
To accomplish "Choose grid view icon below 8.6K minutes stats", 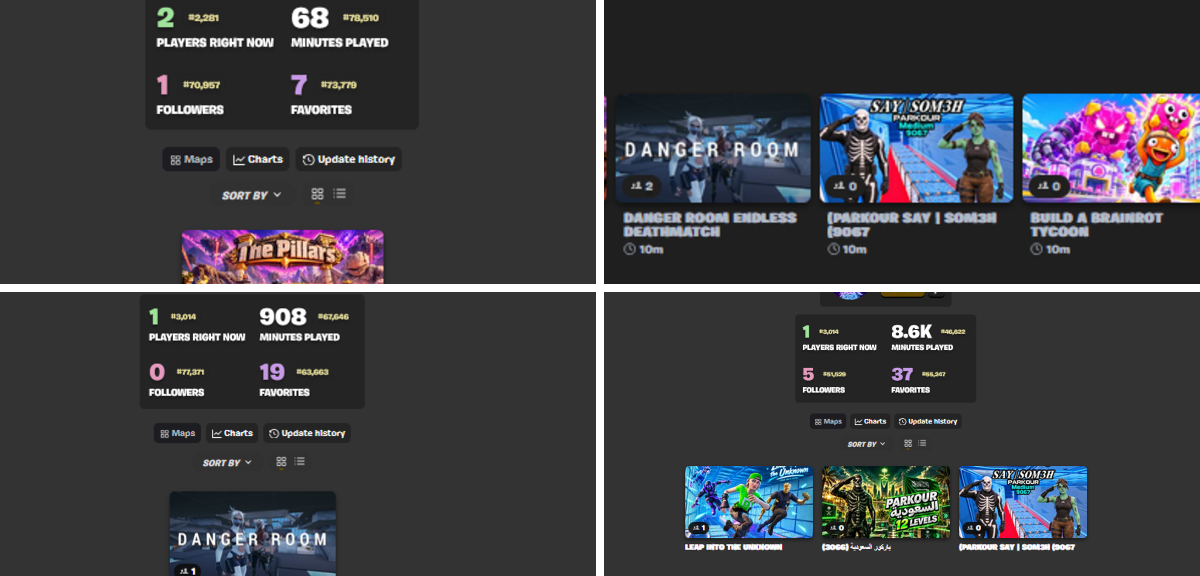I will [x=907, y=443].
